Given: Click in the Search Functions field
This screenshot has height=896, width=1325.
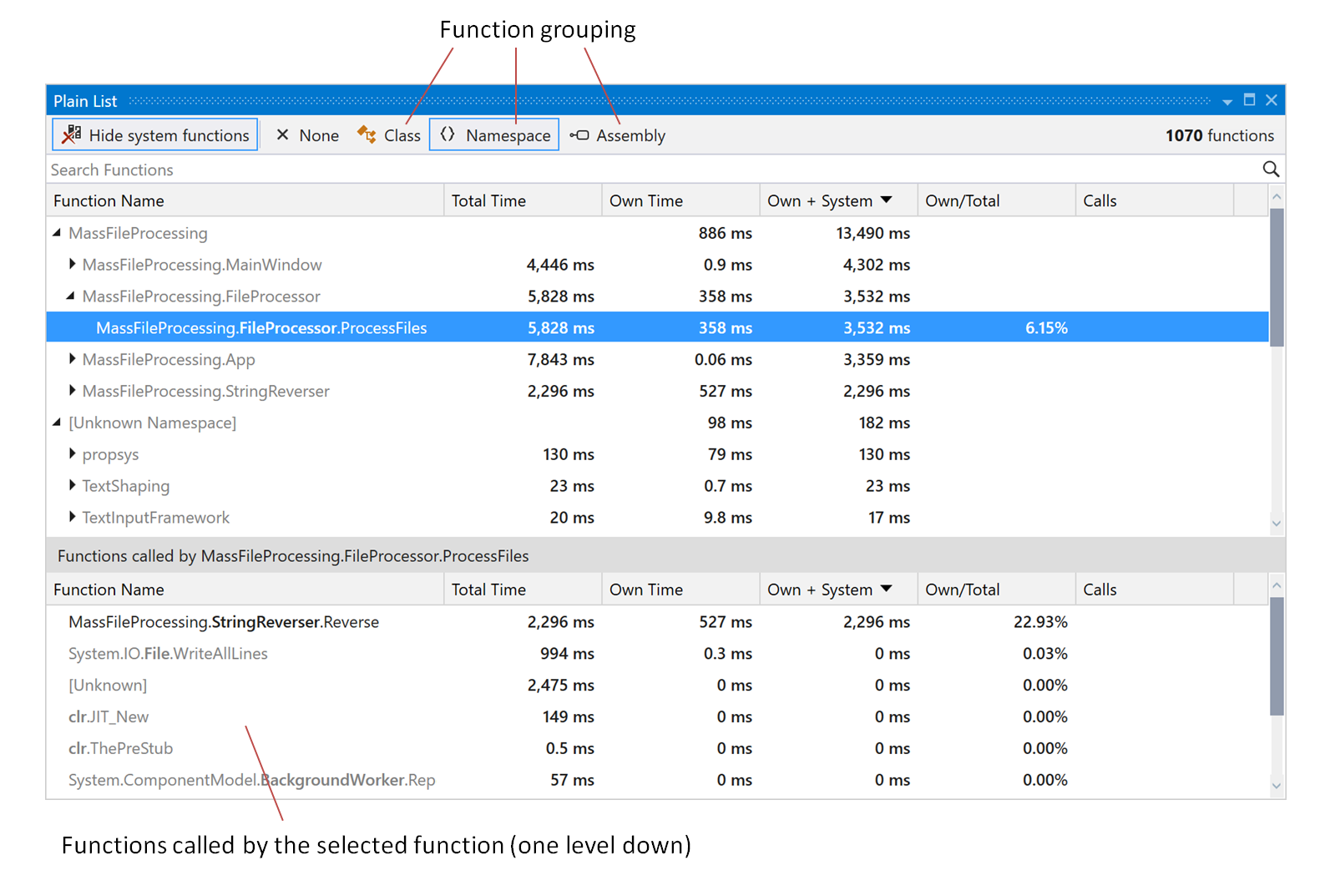Looking at the screenshot, I should coord(584,170).
